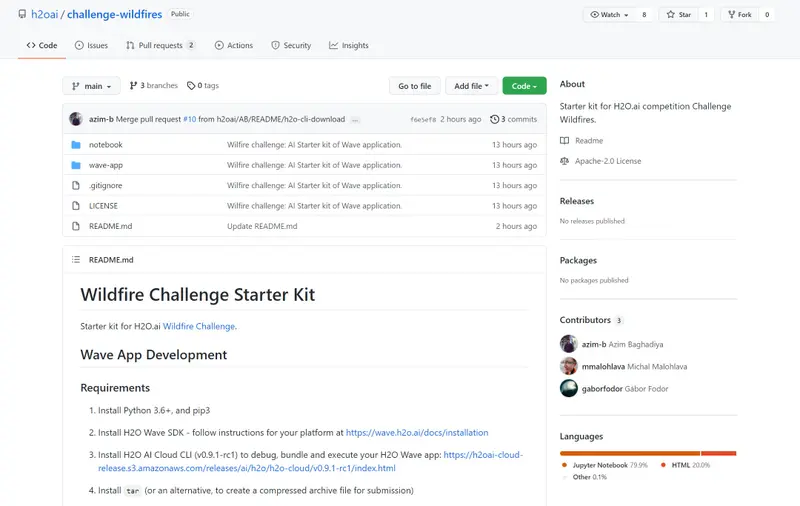
Task: Open the challenge-wildfires repository link
Action: pyautogui.click(x=114, y=14)
